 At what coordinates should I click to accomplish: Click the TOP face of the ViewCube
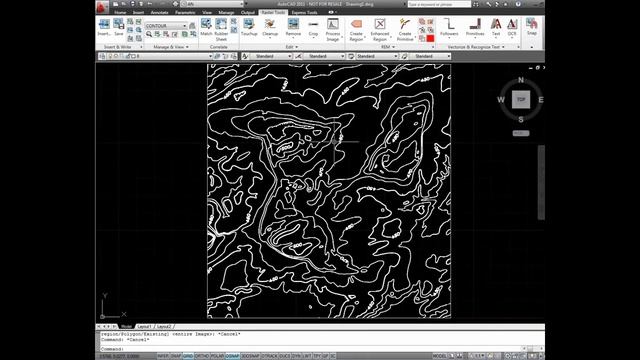[x=521, y=100]
